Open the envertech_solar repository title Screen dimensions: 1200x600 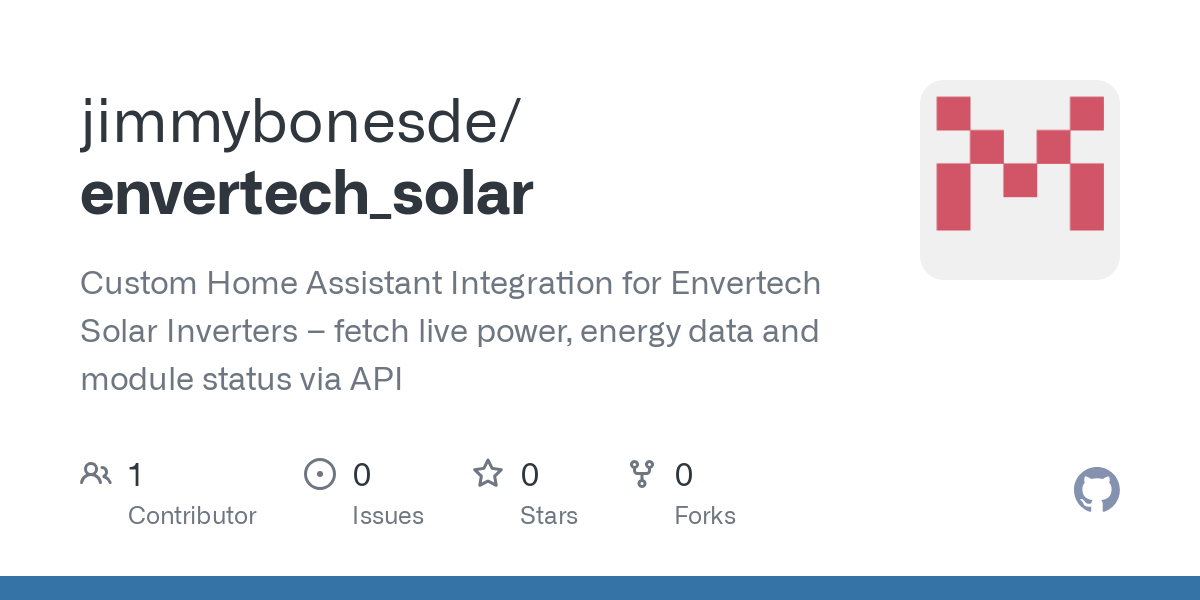point(306,194)
